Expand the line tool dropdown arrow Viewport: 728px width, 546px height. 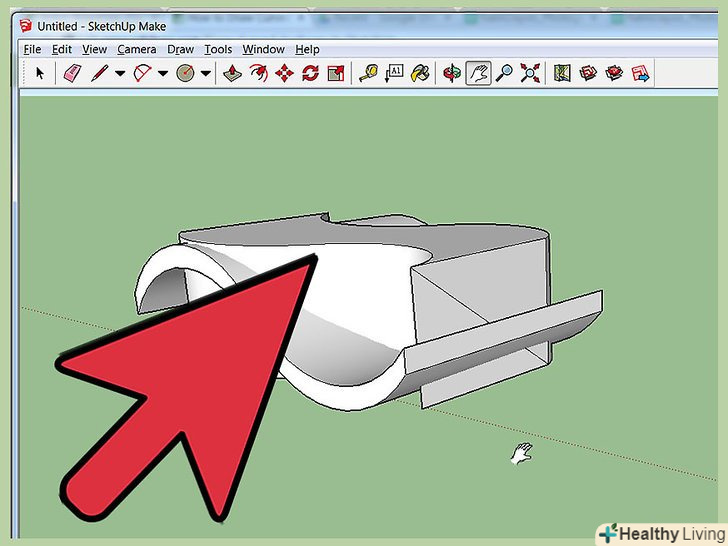(120, 73)
